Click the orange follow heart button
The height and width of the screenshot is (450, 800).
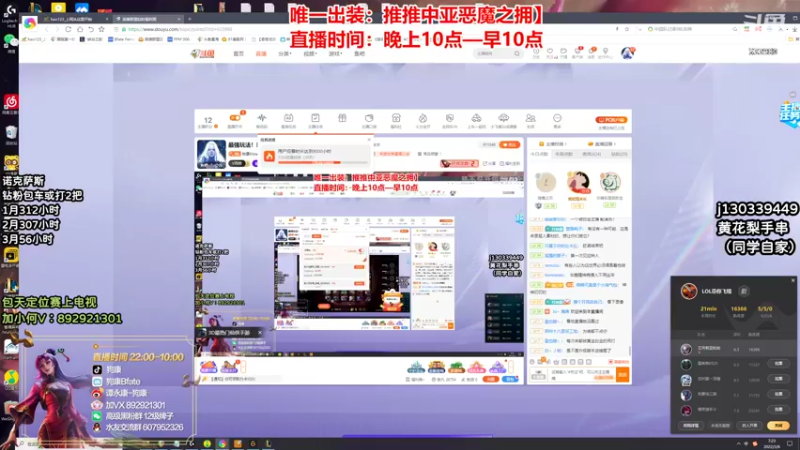[x=509, y=145]
